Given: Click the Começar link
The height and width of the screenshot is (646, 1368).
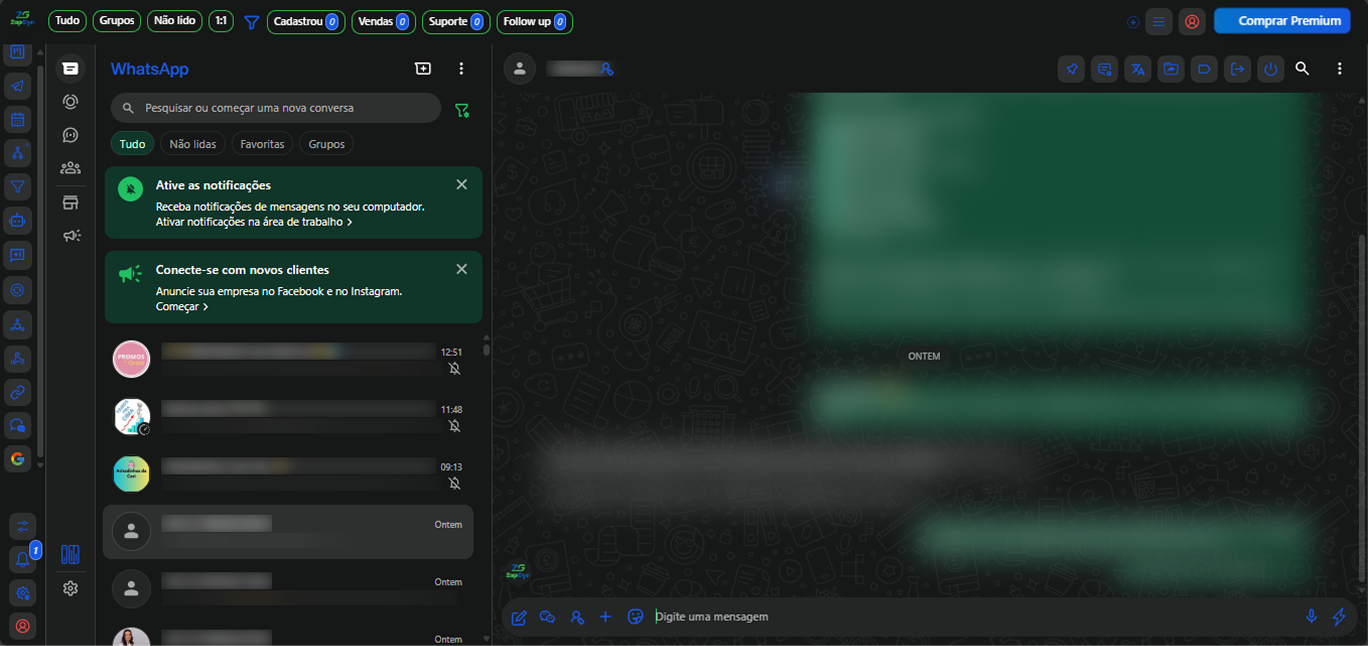Looking at the screenshot, I should click(182, 307).
